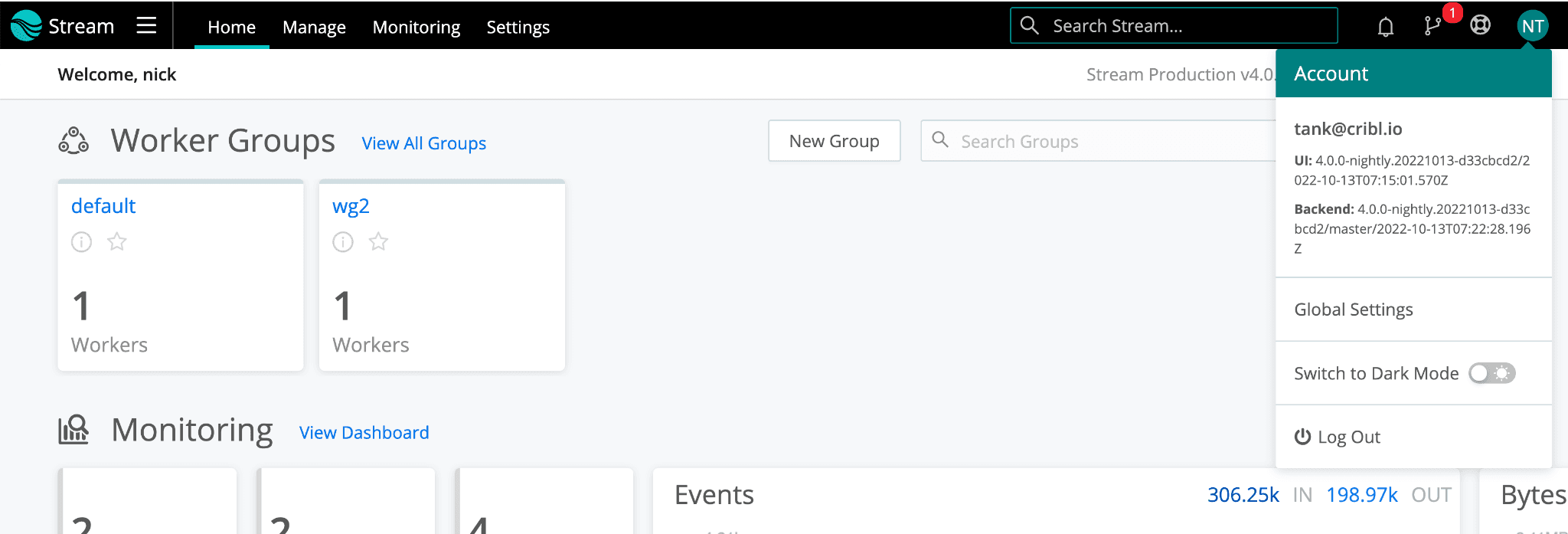Open the Settings menu in top navigation
This screenshot has width=1568, height=534.
pyautogui.click(x=518, y=28)
